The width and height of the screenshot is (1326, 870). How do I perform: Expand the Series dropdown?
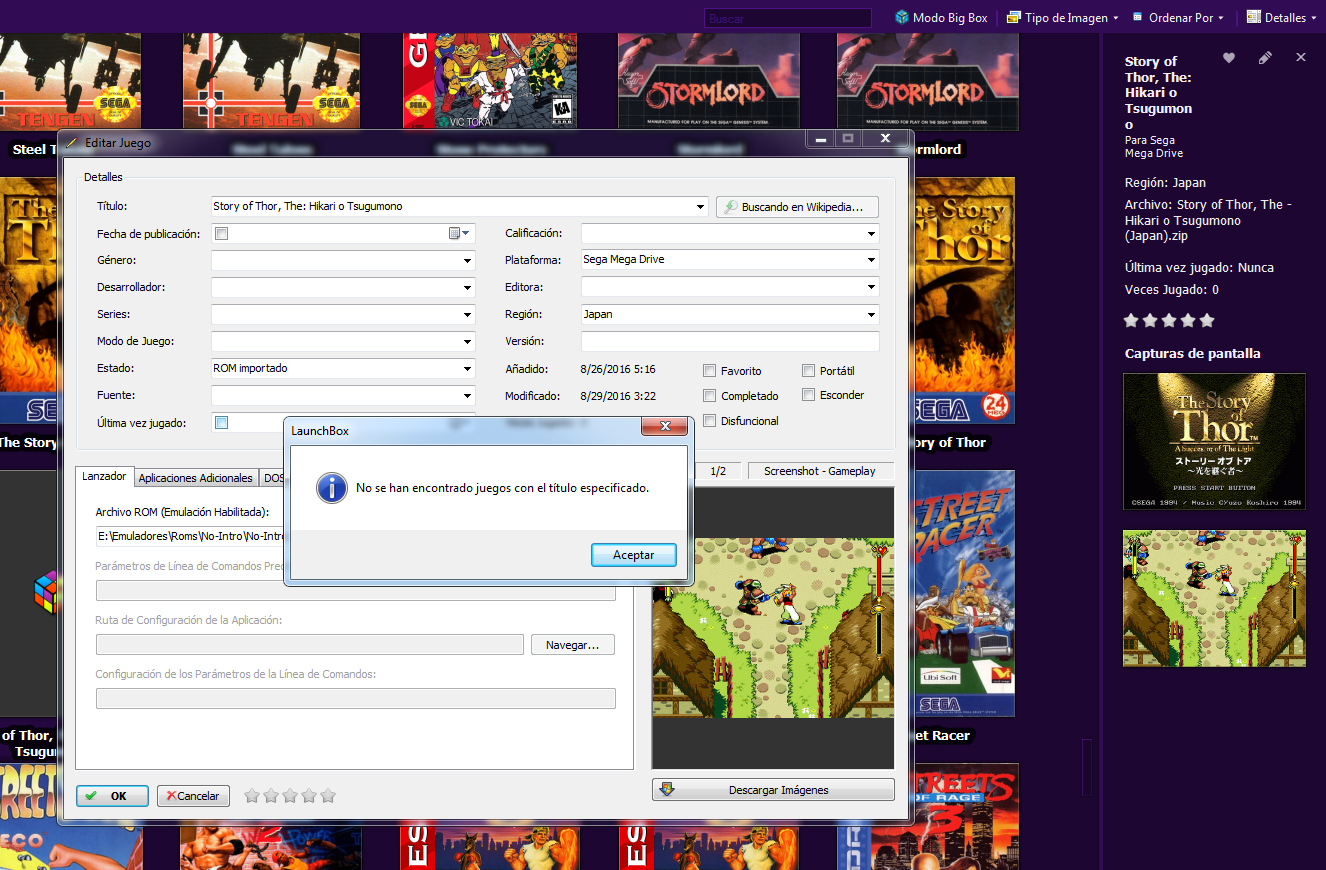[x=467, y=315]
